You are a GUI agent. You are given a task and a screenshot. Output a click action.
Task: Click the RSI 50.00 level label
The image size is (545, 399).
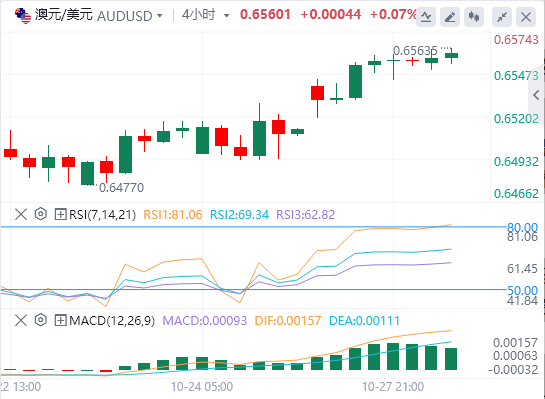pos(522,290)
